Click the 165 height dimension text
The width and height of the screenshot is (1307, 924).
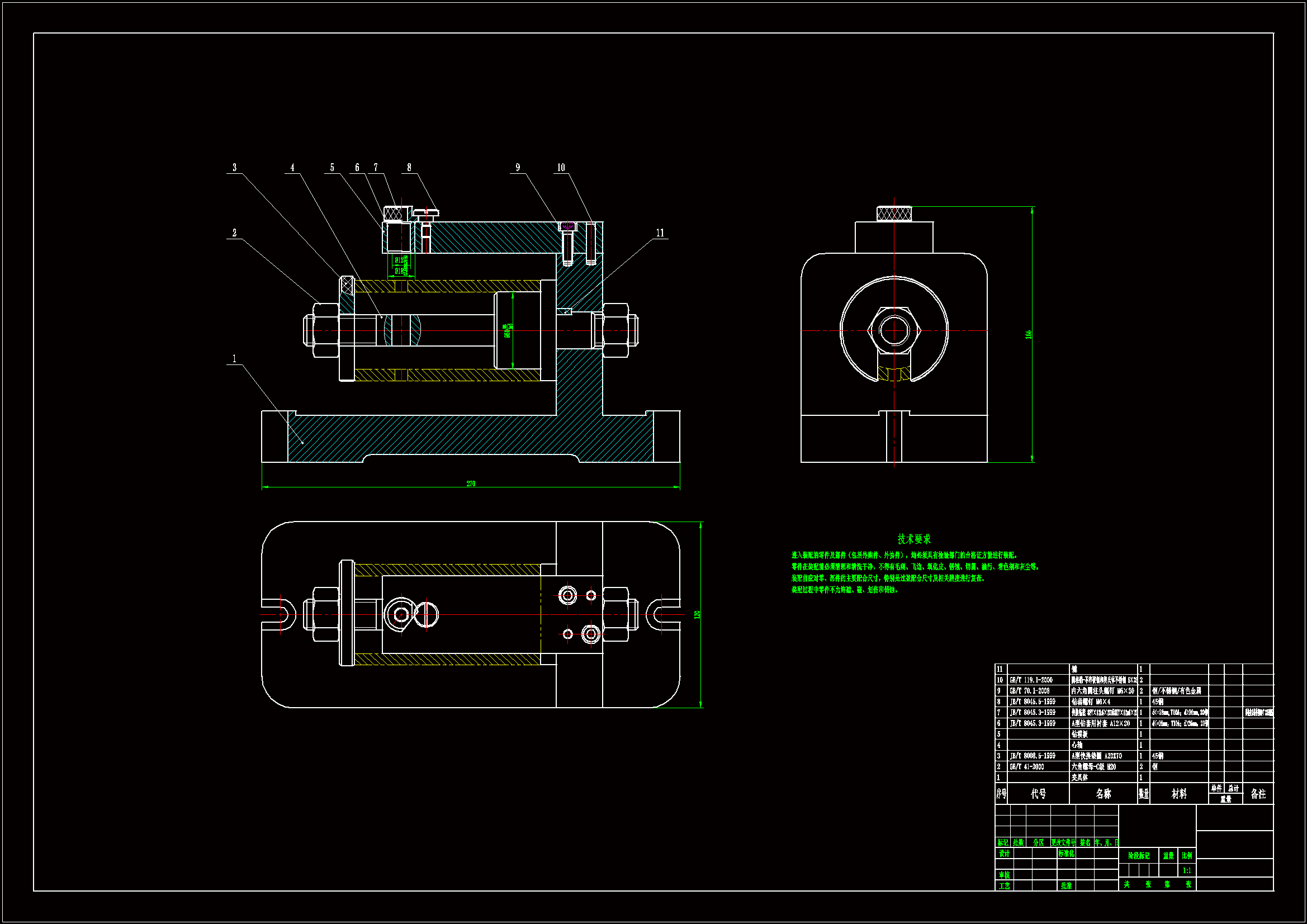coord(1029,335)
